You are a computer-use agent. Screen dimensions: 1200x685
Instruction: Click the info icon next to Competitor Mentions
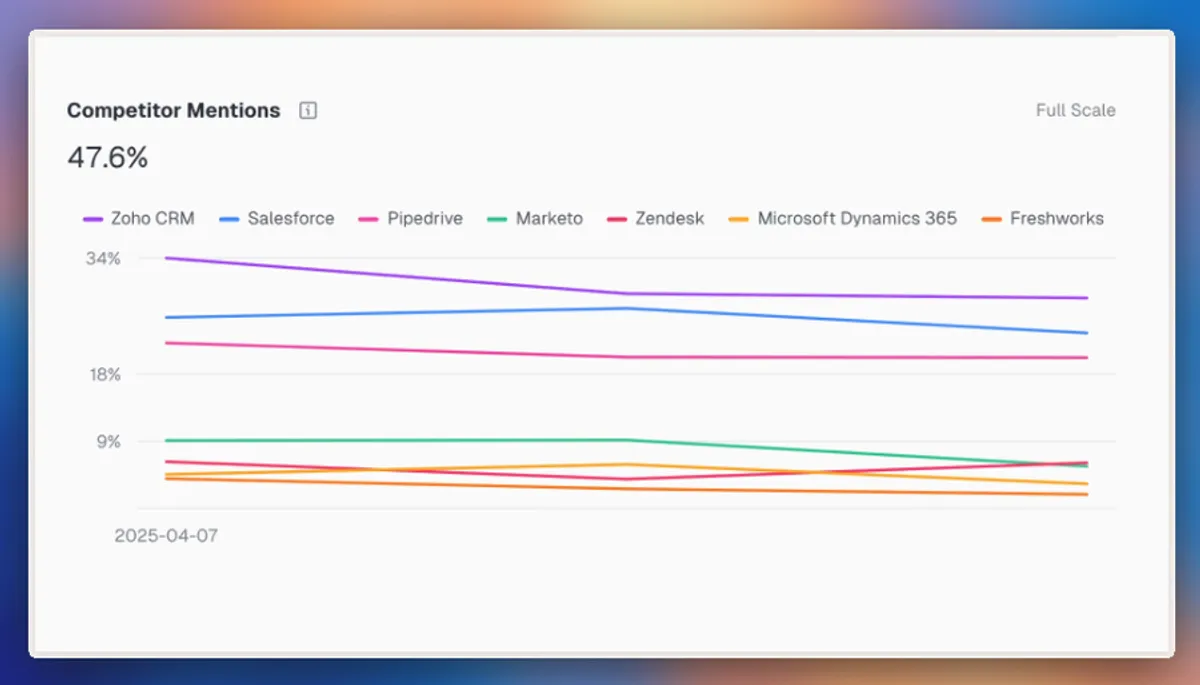[x=307, y=110]
